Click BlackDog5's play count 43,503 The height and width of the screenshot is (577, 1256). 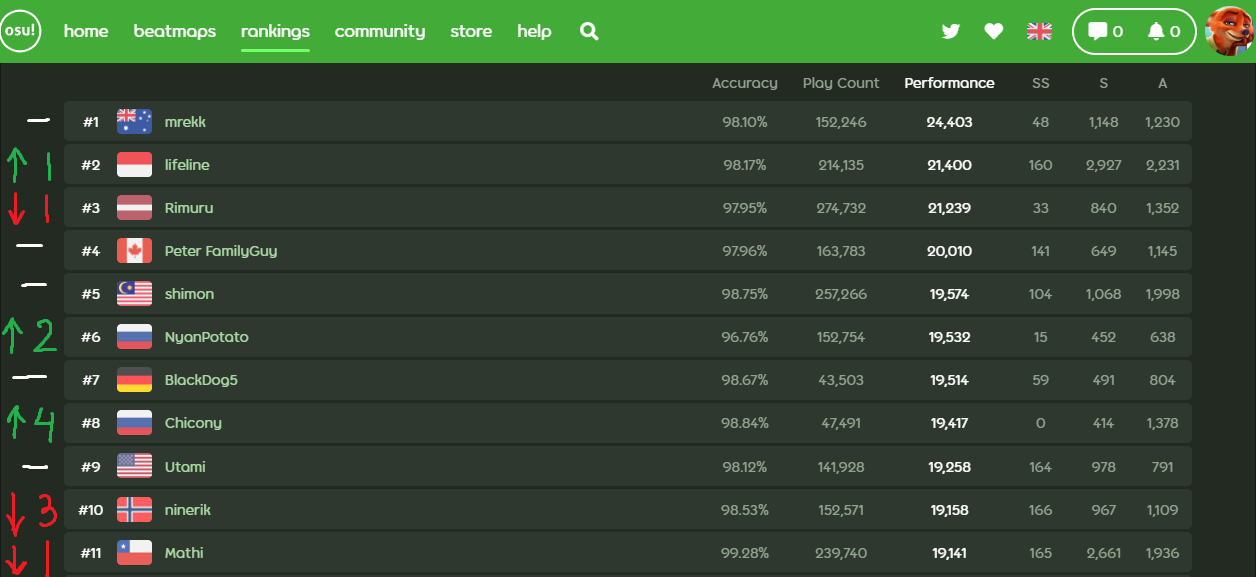pyautogui.click(x=841, y=380)
